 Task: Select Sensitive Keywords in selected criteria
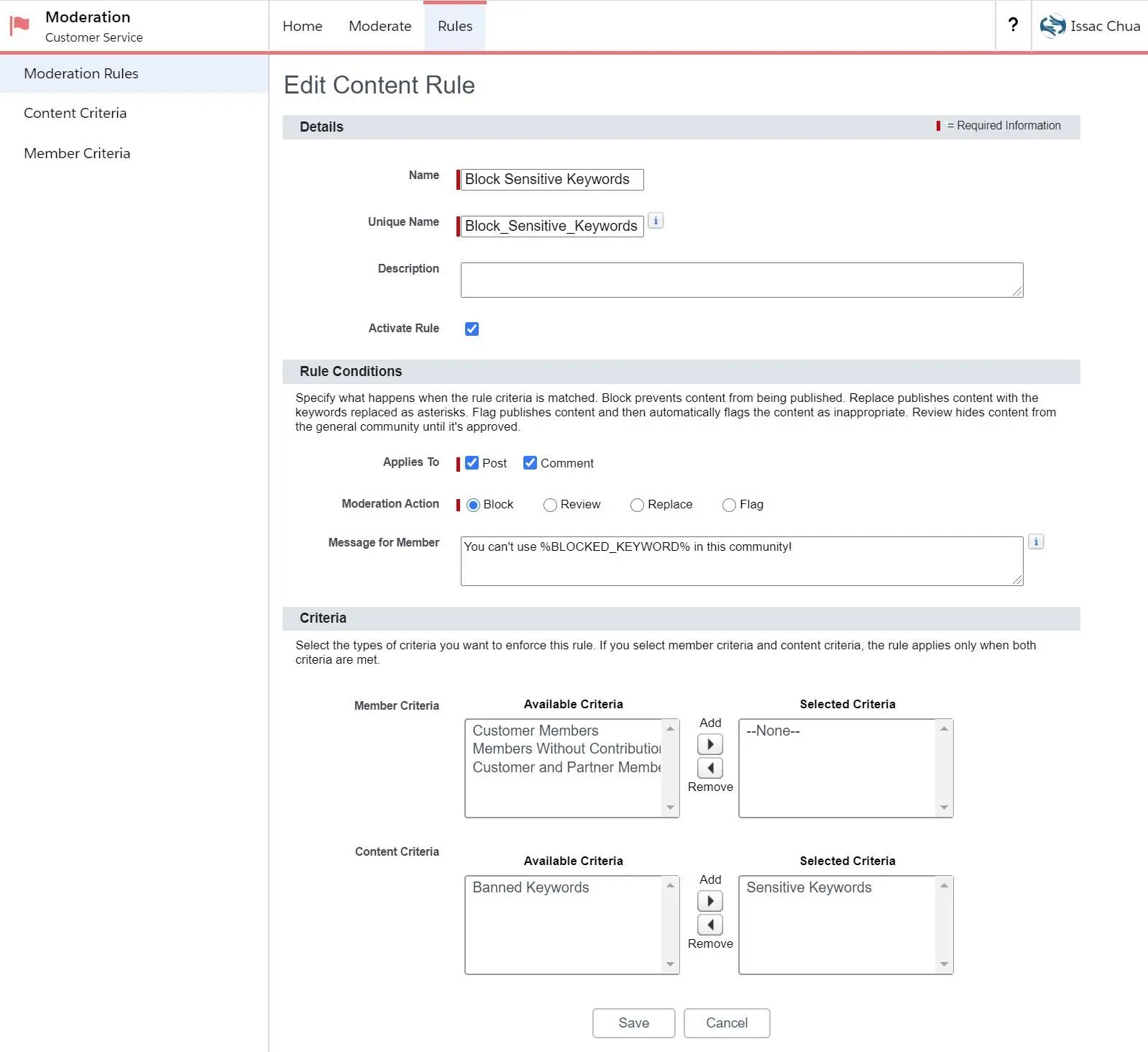click(x=809, y=887)
